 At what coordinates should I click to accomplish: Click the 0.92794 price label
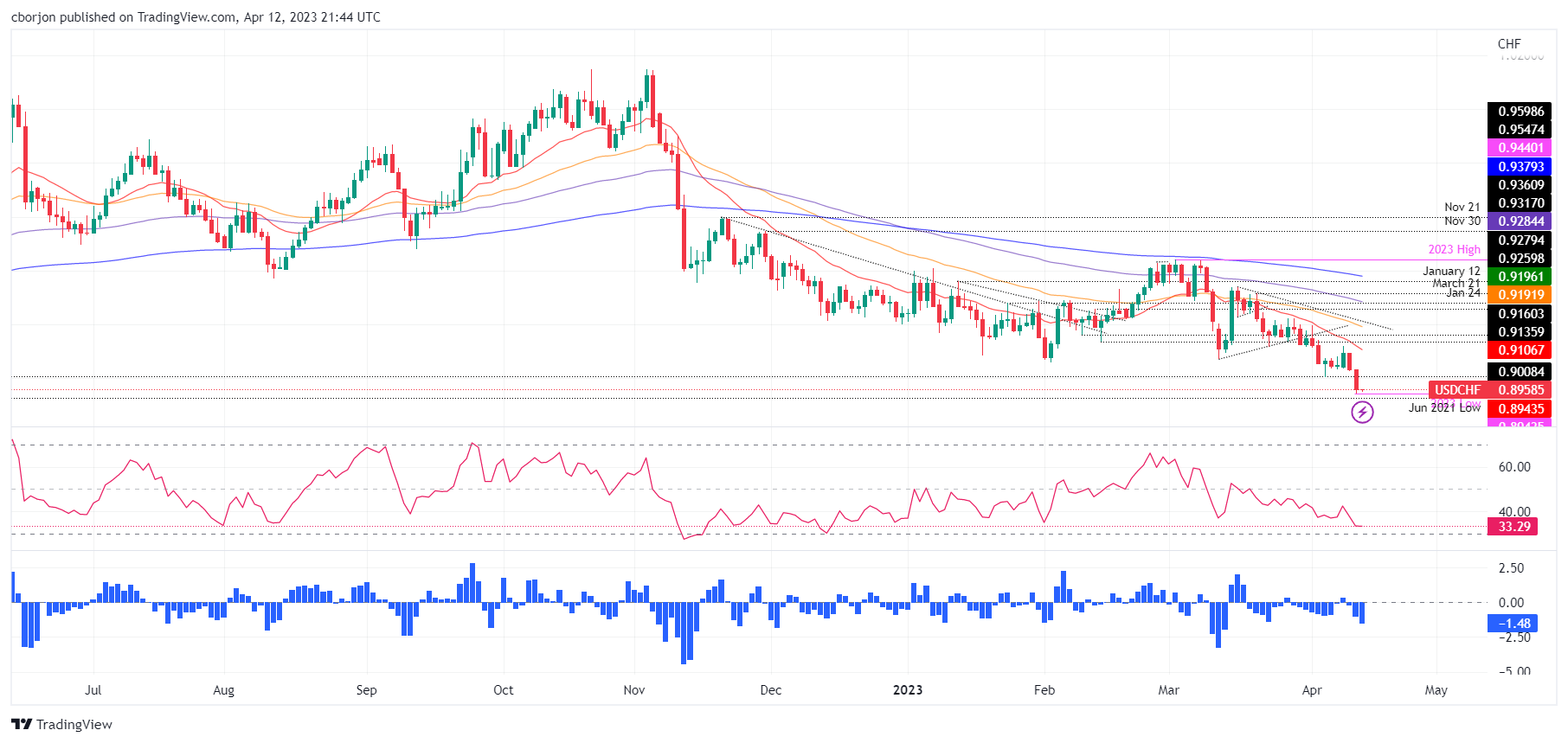[1520, 240]
